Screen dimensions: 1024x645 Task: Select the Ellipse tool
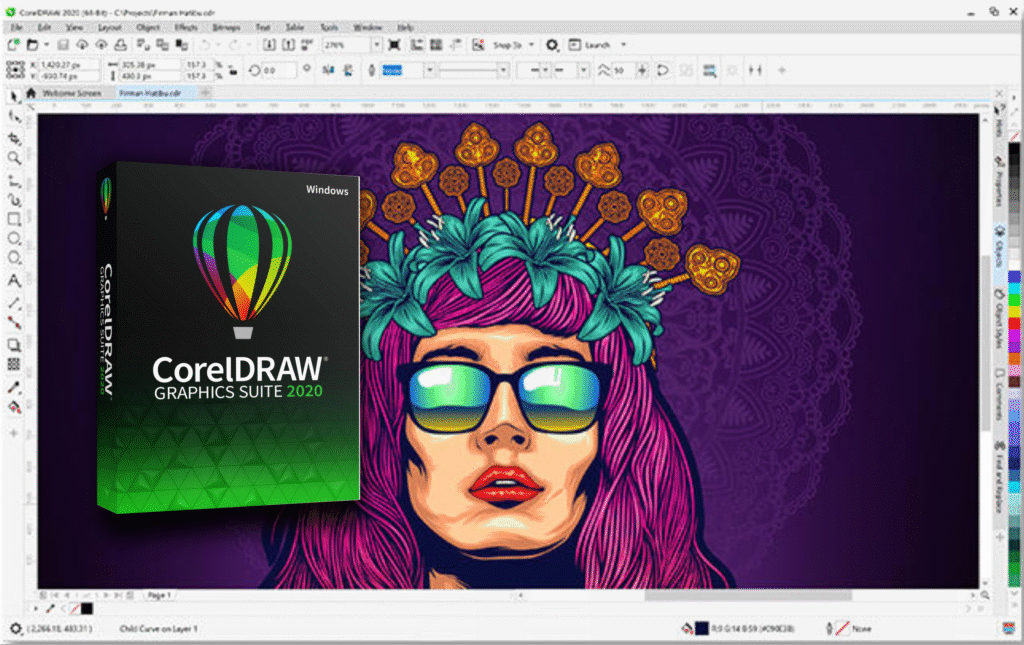click(14, 238)
